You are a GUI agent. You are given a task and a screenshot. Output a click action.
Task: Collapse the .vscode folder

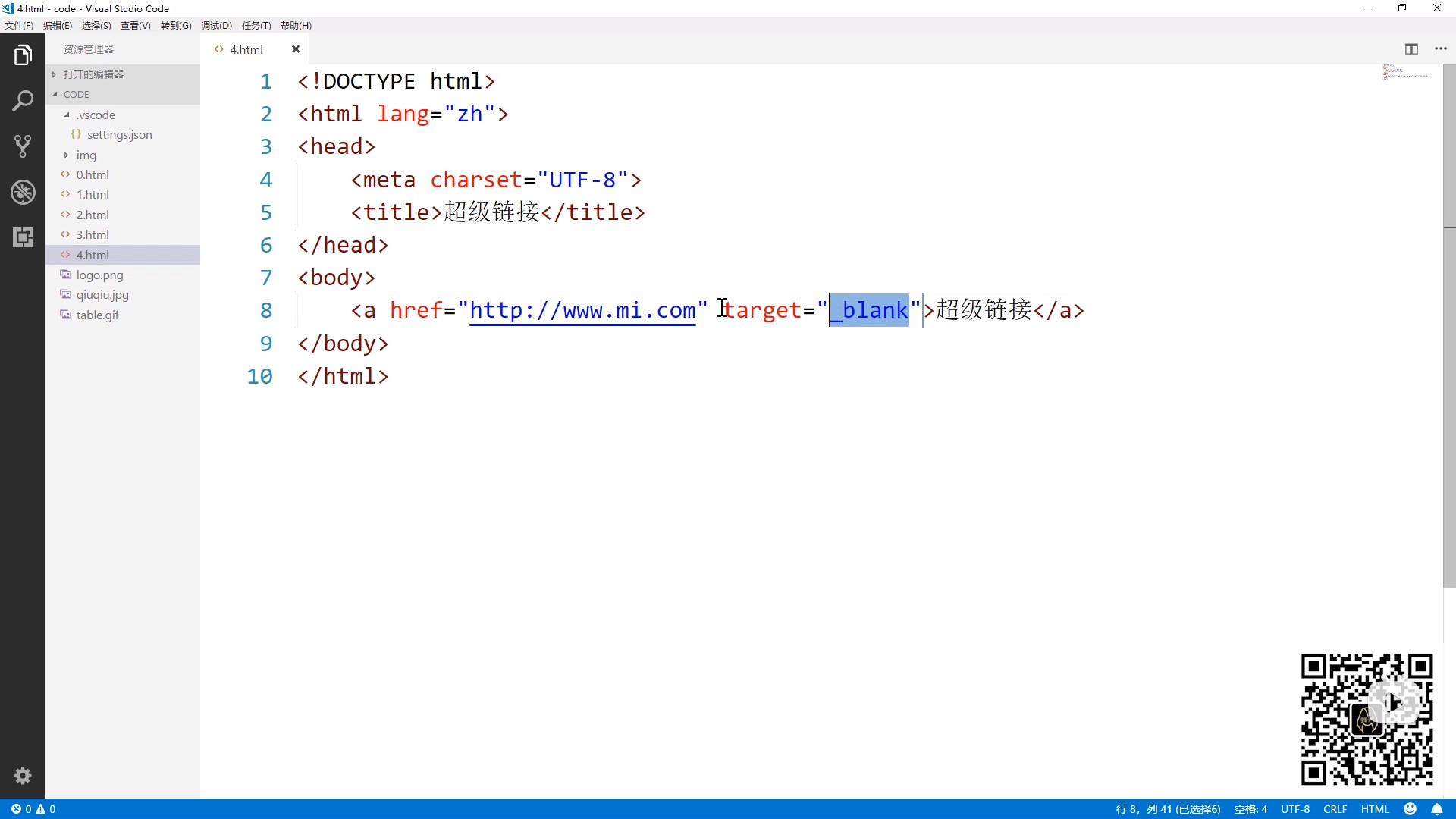96,115
